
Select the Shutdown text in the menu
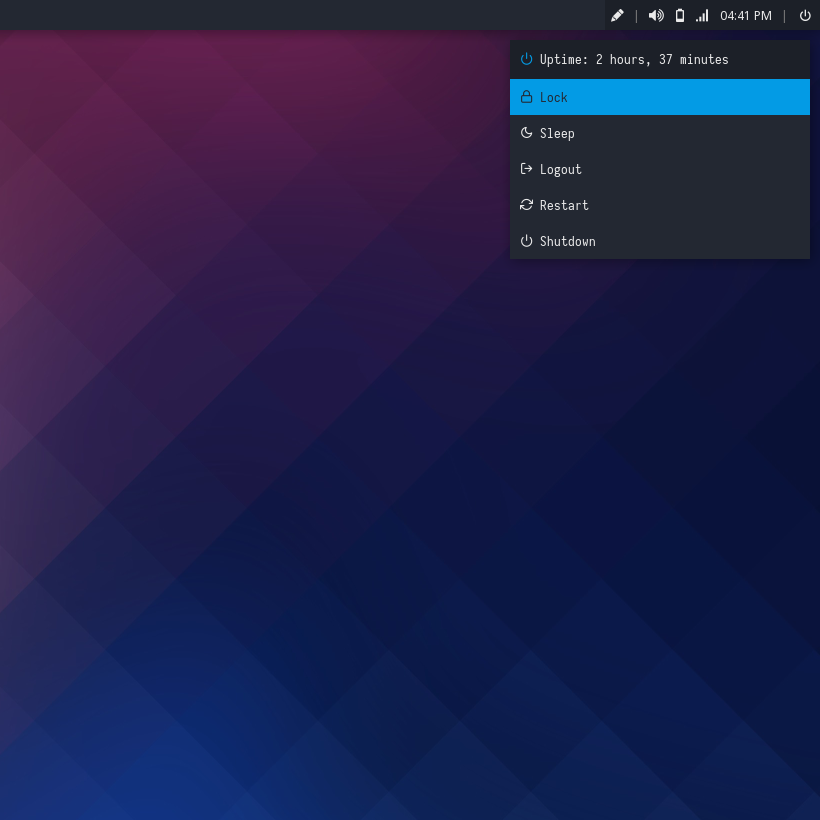tap(567, 241)
